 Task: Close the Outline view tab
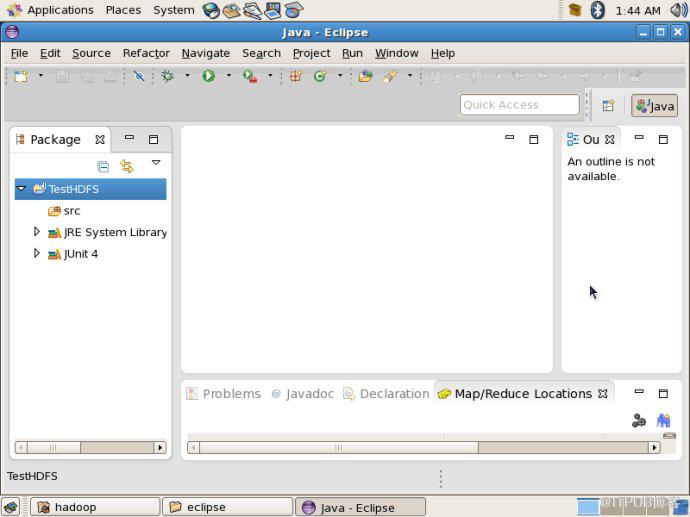pos(609,139)
